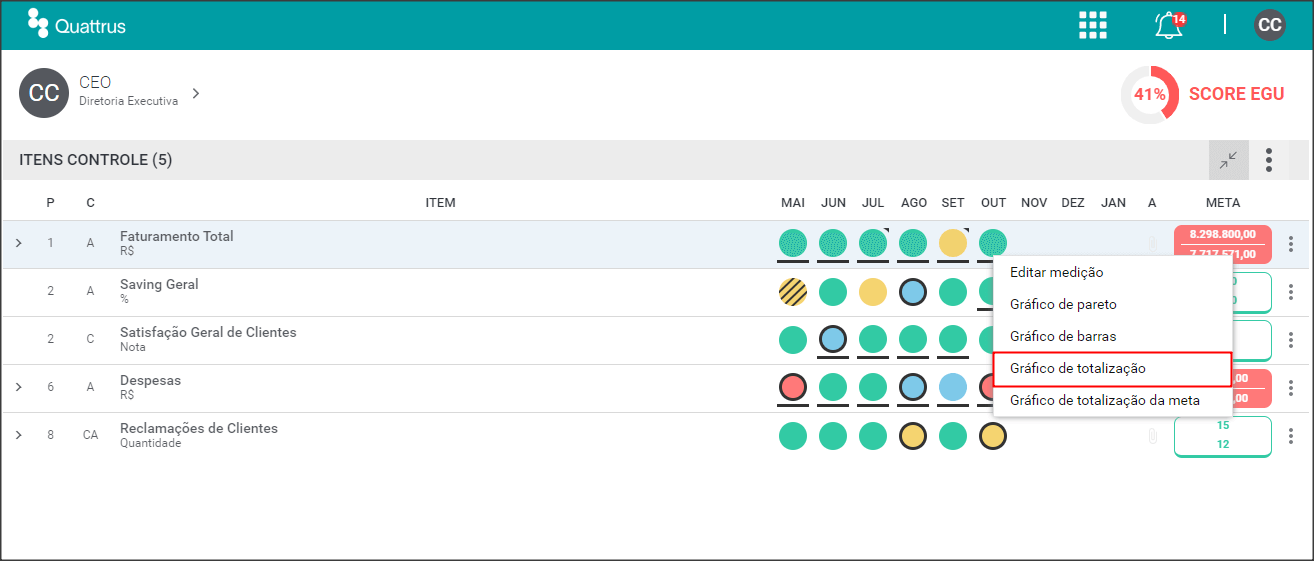Open Itens Controle panel options menu

(1269, 160)
